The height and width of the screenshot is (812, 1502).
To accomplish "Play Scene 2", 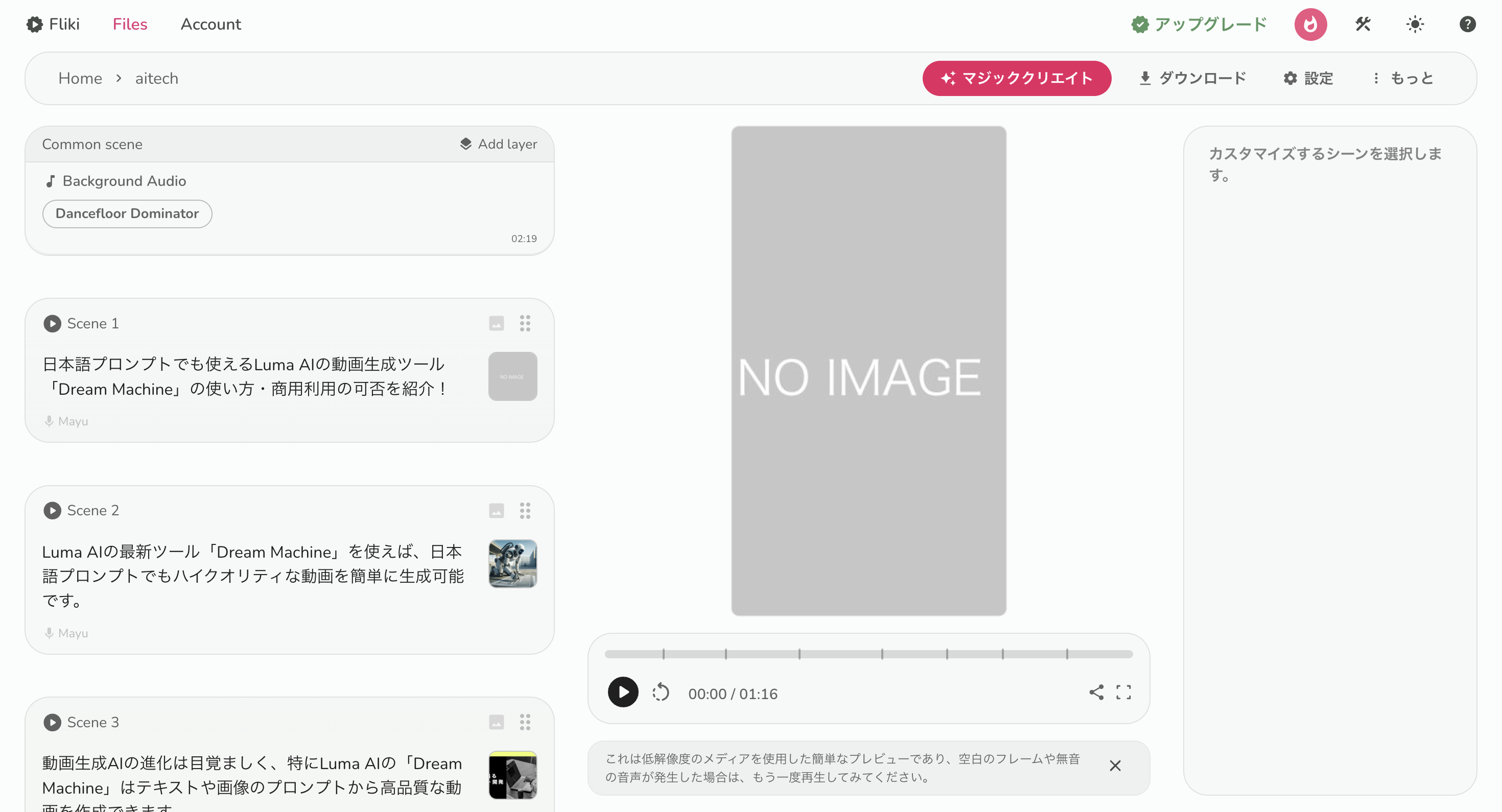I will point(52,511).
